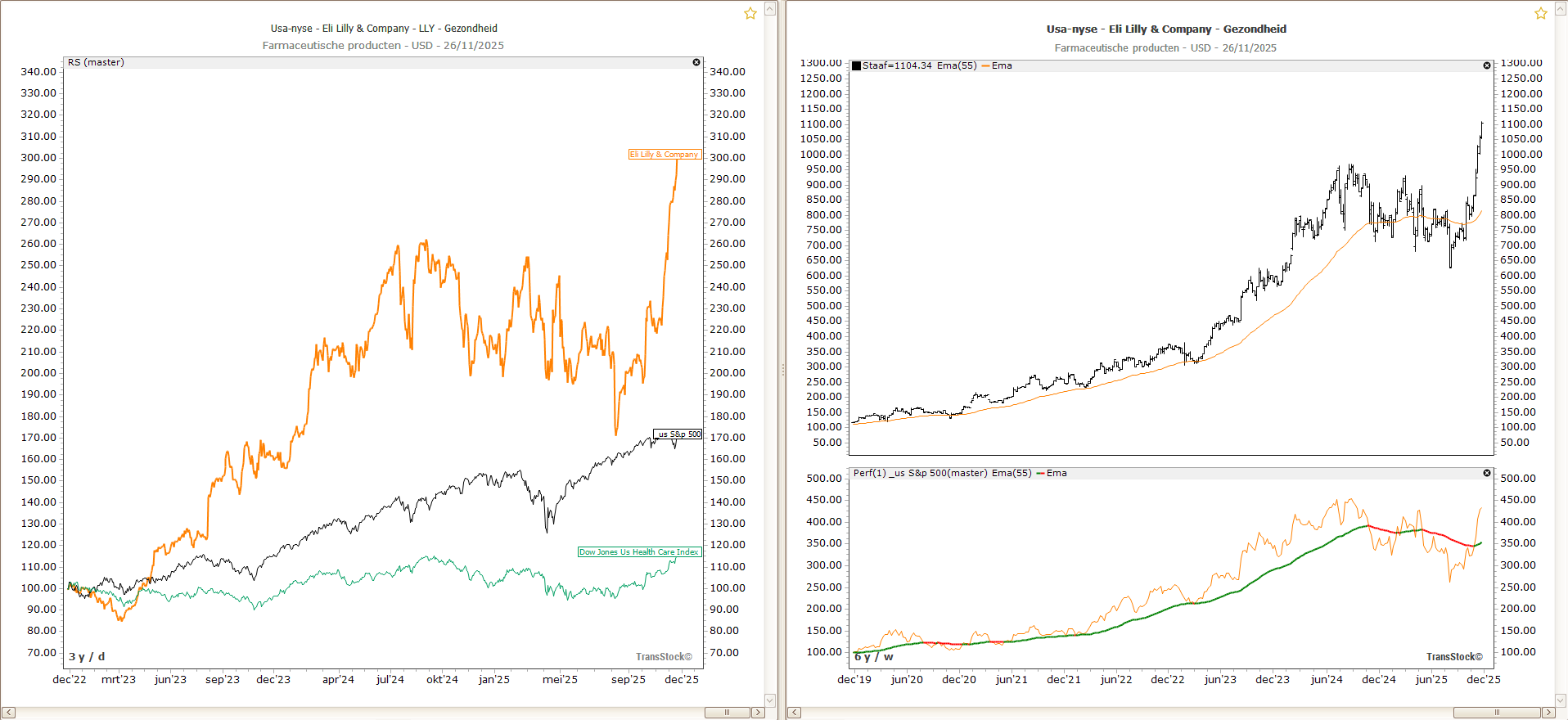Click the left chart's vertical scroll down arrow
This screenshot has width=1568, height=720.
pyautogui.click(x=769, y=700)
